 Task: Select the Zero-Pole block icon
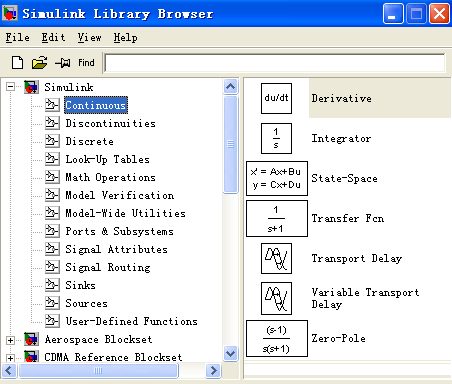[x=277, y=339]
